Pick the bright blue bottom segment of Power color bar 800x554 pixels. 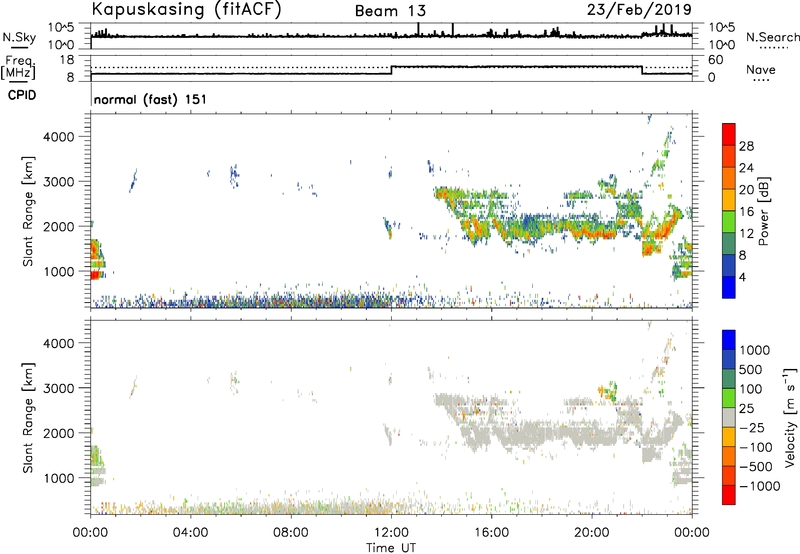[x=729, y=287]
